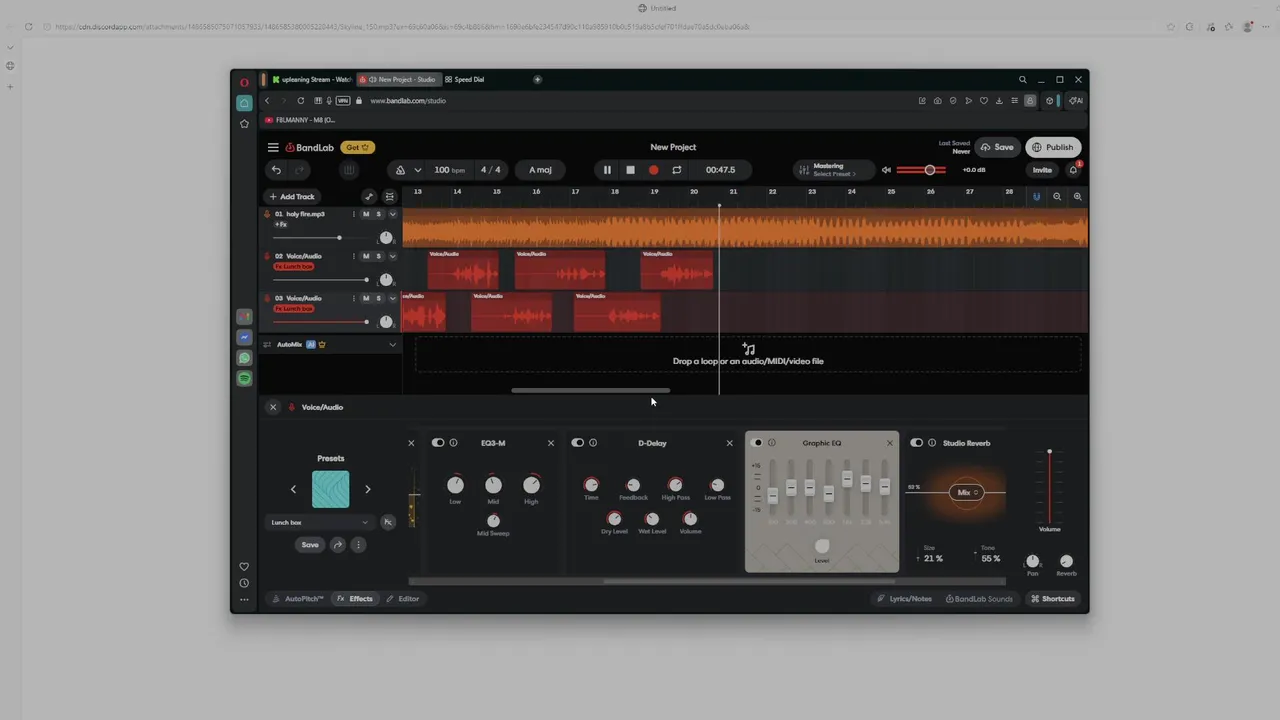Click the Publish button

coord(1053,147)
